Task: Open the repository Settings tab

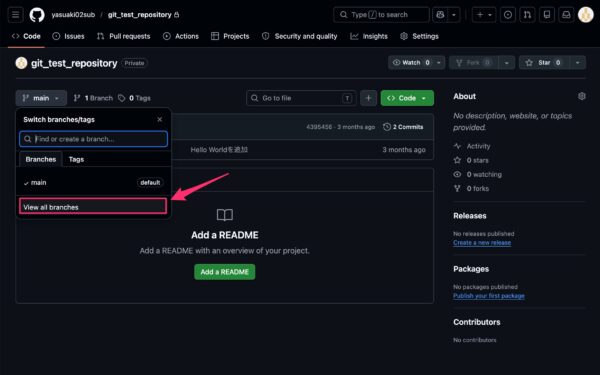Action: (419, 36)
